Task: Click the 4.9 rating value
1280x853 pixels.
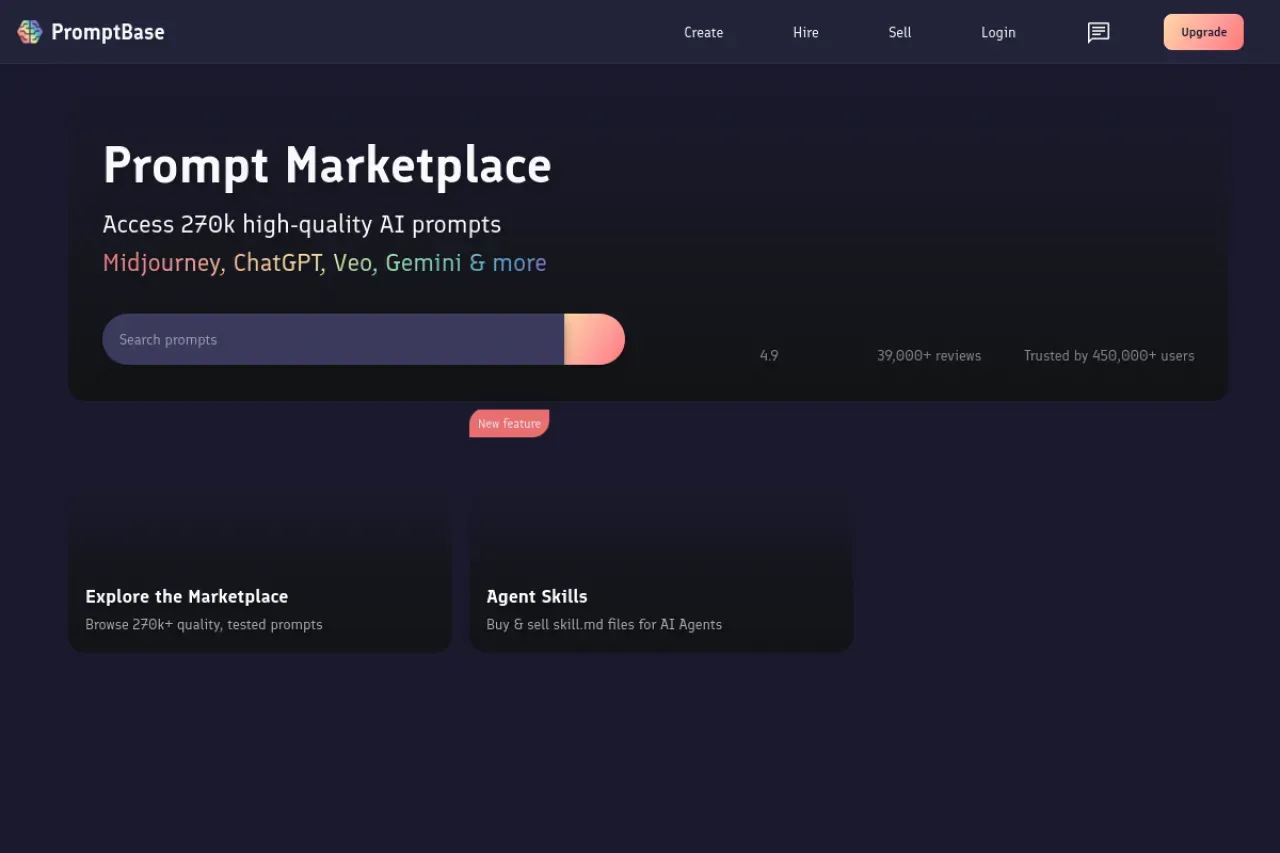Action: [x=769, y=356]
